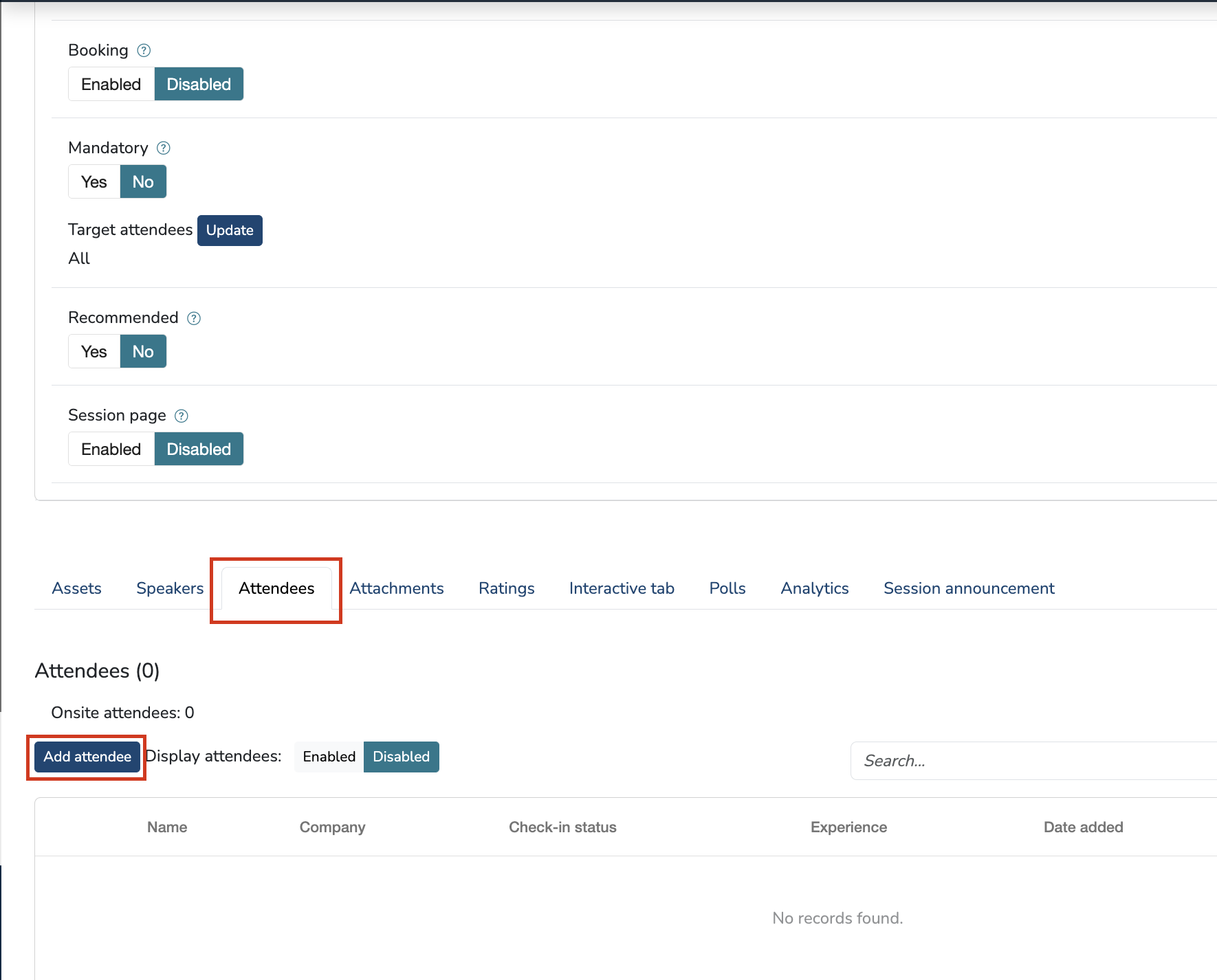Select Disabled for Display attendees
This screenshot has height=980, width=1217.
pyautogui.click(x=401, y=757)
